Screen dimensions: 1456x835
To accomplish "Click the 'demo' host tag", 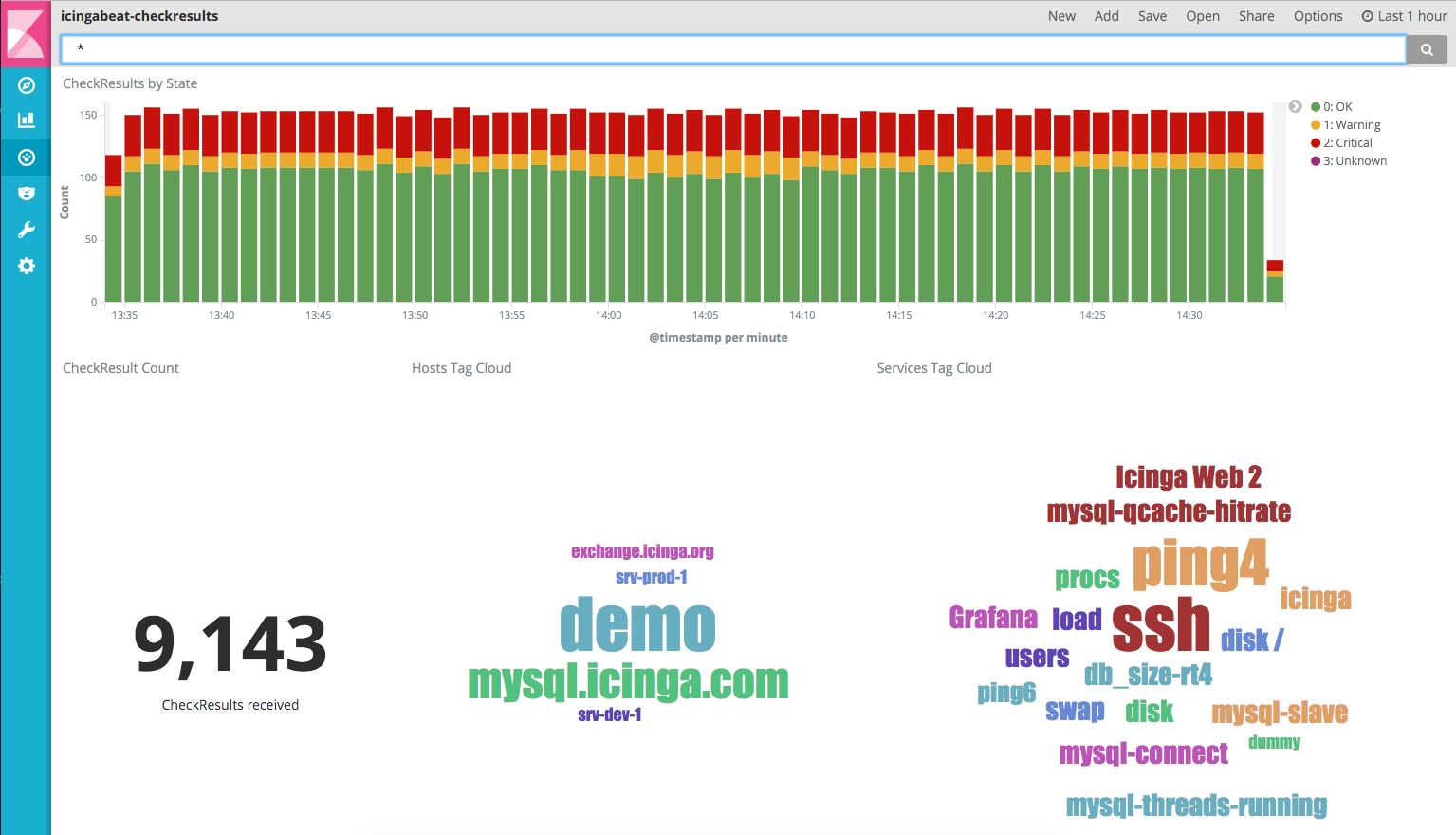I will [637, 626].
